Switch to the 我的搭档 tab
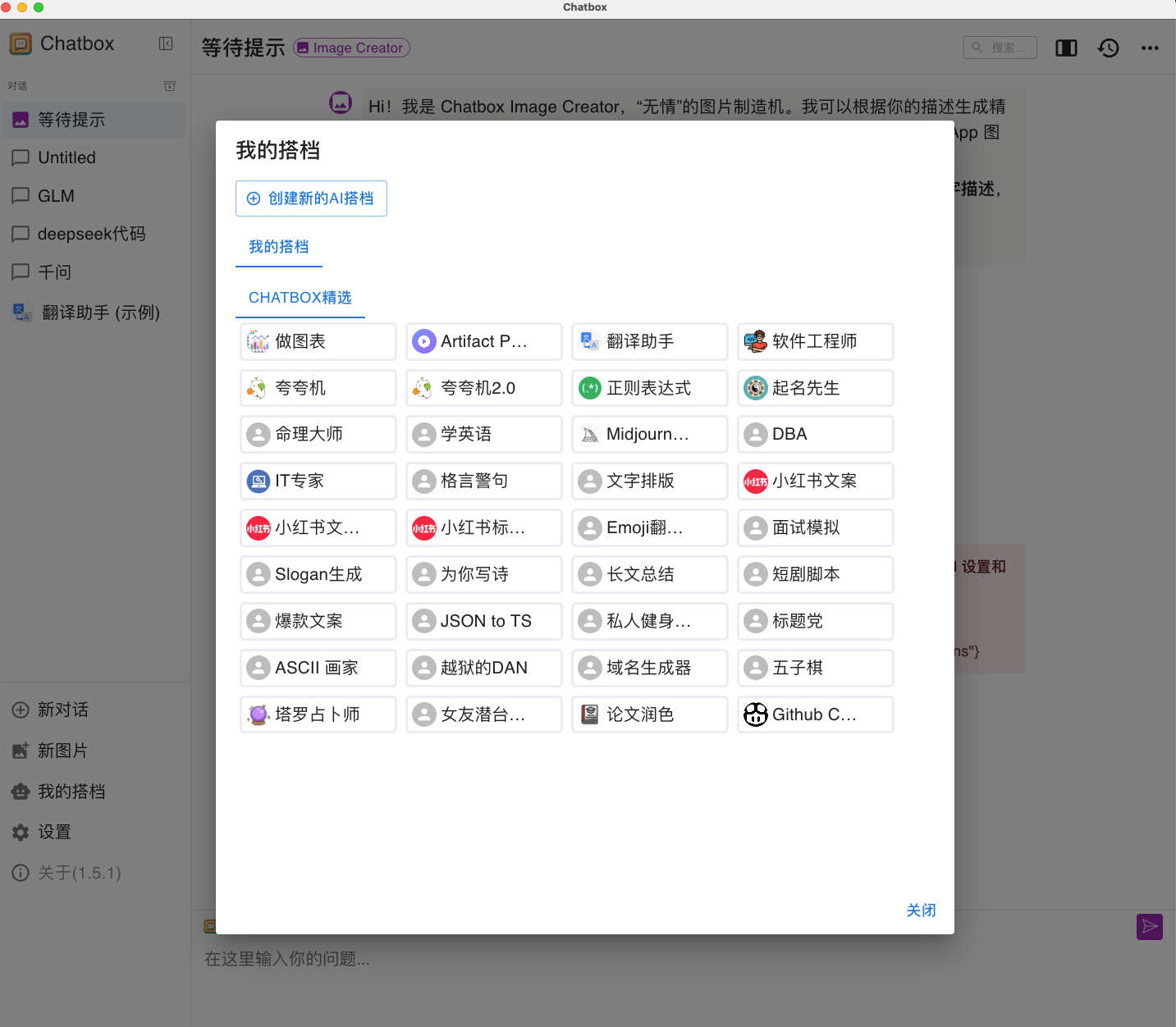Image resolution: width=1176 pixels, height=1027 pixels. (279, 247)
